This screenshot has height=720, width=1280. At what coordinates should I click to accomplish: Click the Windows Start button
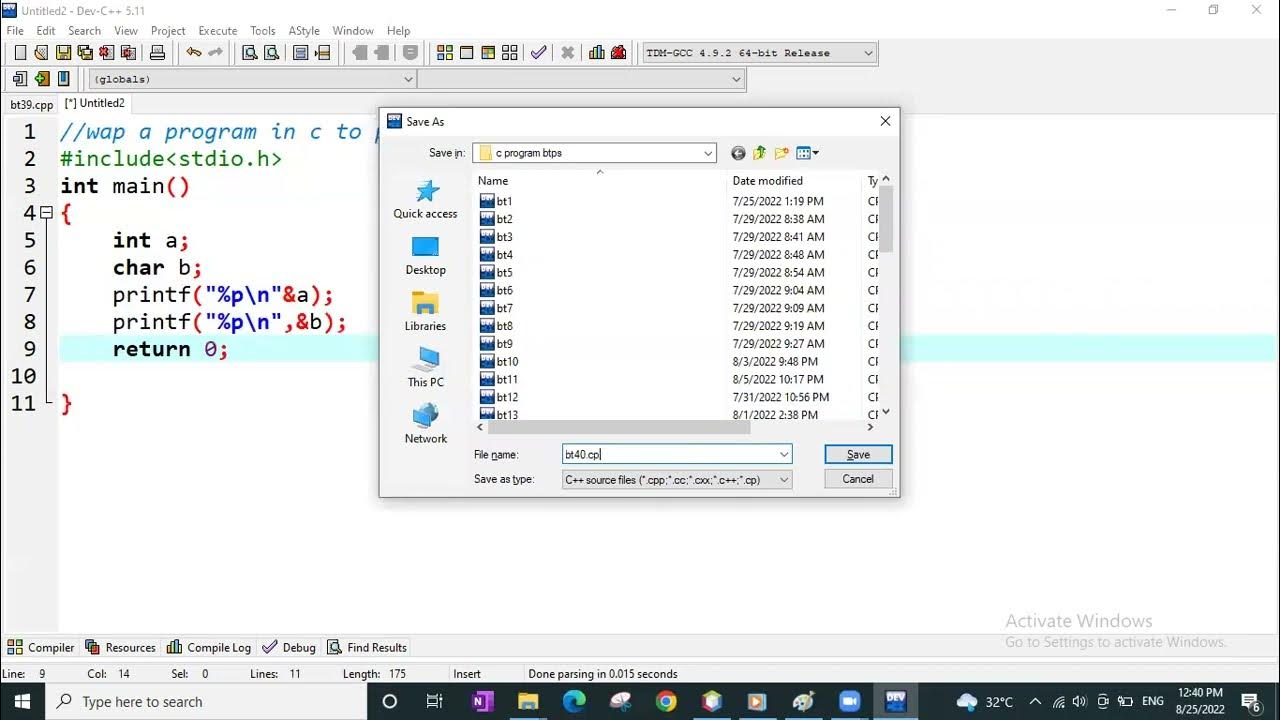[x=23, y=701]
